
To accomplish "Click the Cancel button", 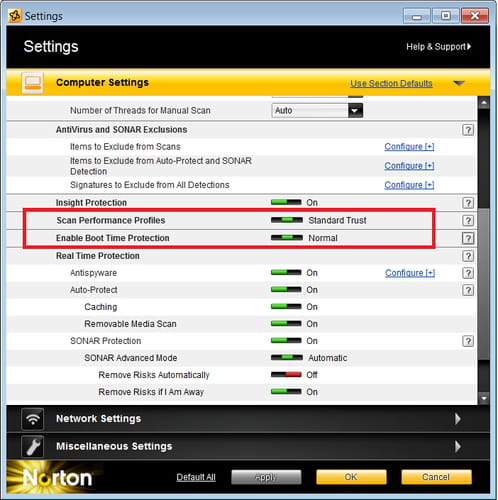I will pyautogui.click(x=436, y=477).
